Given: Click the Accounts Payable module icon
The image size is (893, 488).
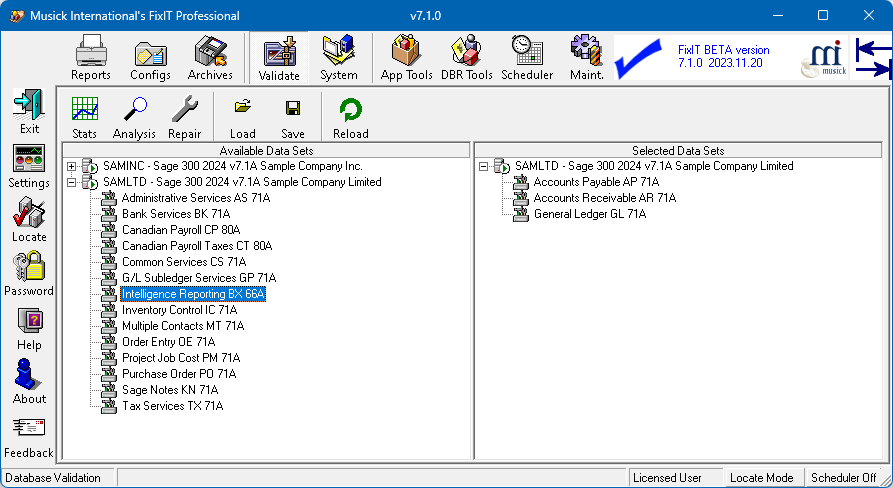Looking at the screenshot, I should (x=521, y=182).
